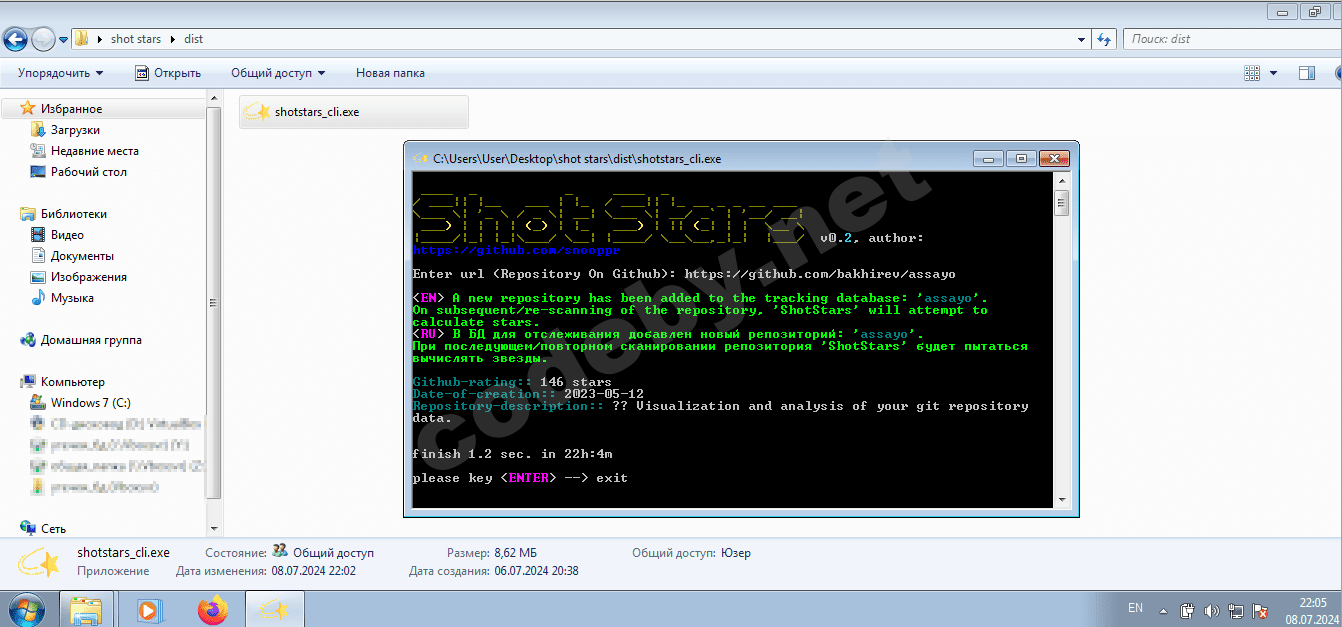Click the Домашняя группа icon
This screenshot has height=627, width=1342.
click(28, 340)
